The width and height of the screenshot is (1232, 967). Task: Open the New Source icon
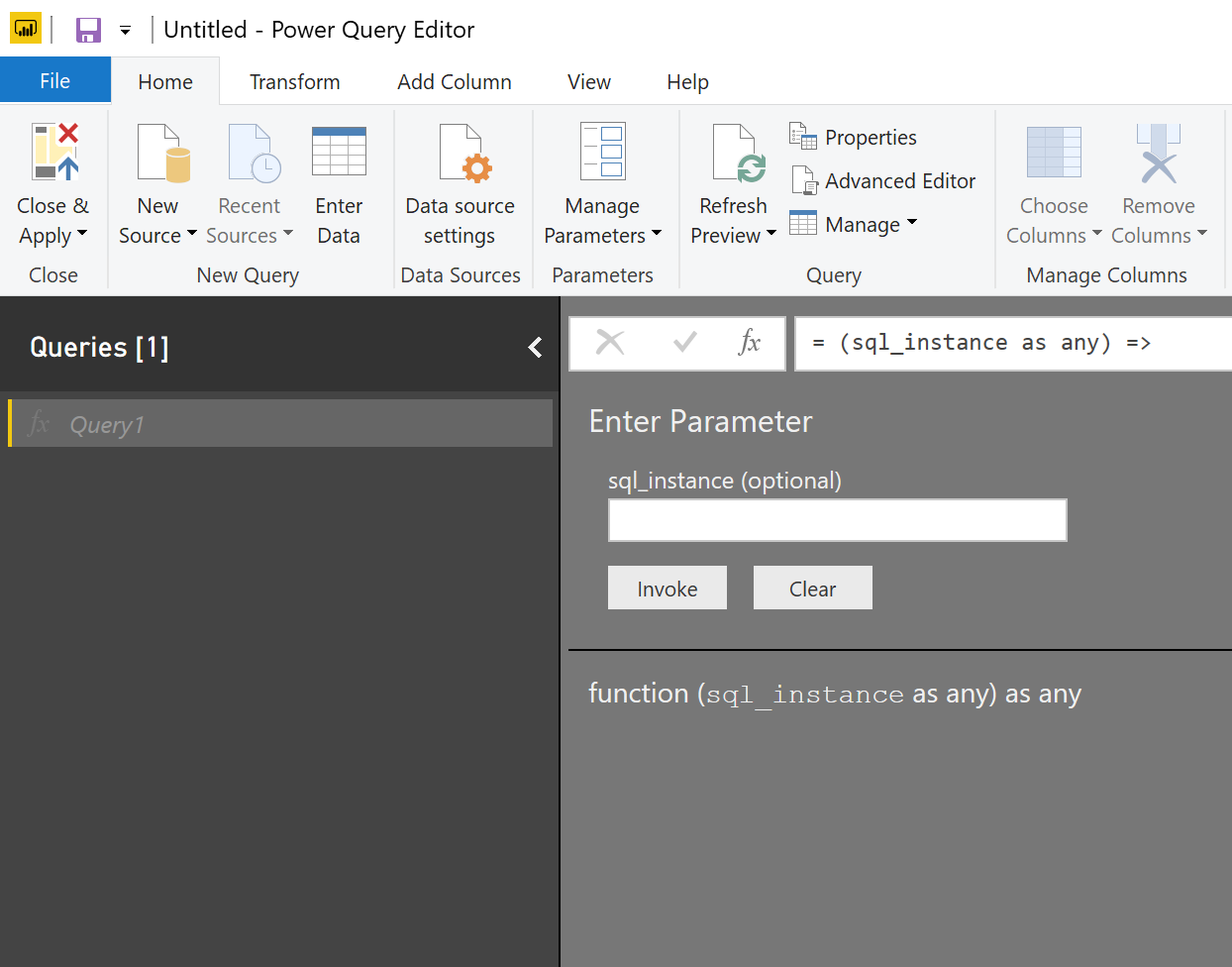pyautogui.click(x=162, y=154)
